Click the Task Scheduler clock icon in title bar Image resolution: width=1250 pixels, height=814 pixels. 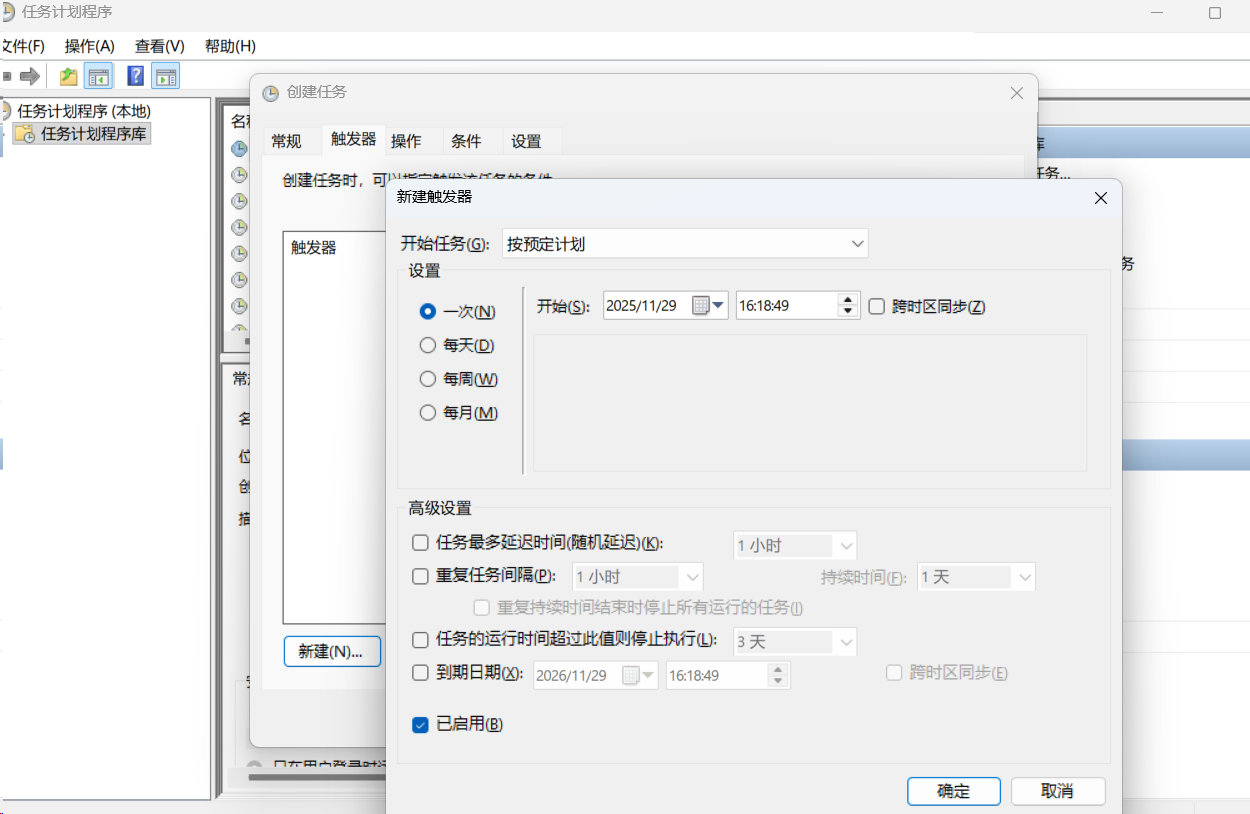coord(11,12)
